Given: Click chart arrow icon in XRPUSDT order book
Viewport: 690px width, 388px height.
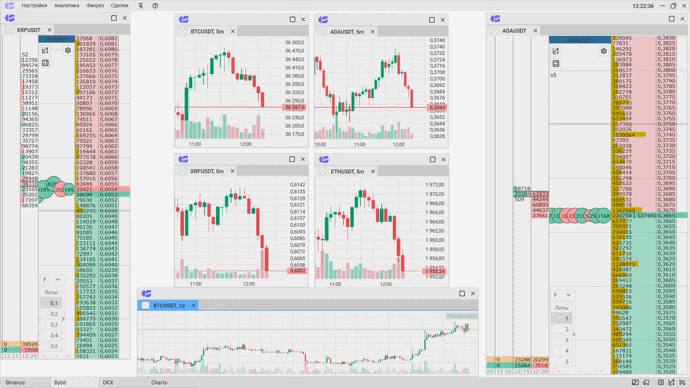Looking at the screenshot, I should pyautogui.click(x=45, y=50).
